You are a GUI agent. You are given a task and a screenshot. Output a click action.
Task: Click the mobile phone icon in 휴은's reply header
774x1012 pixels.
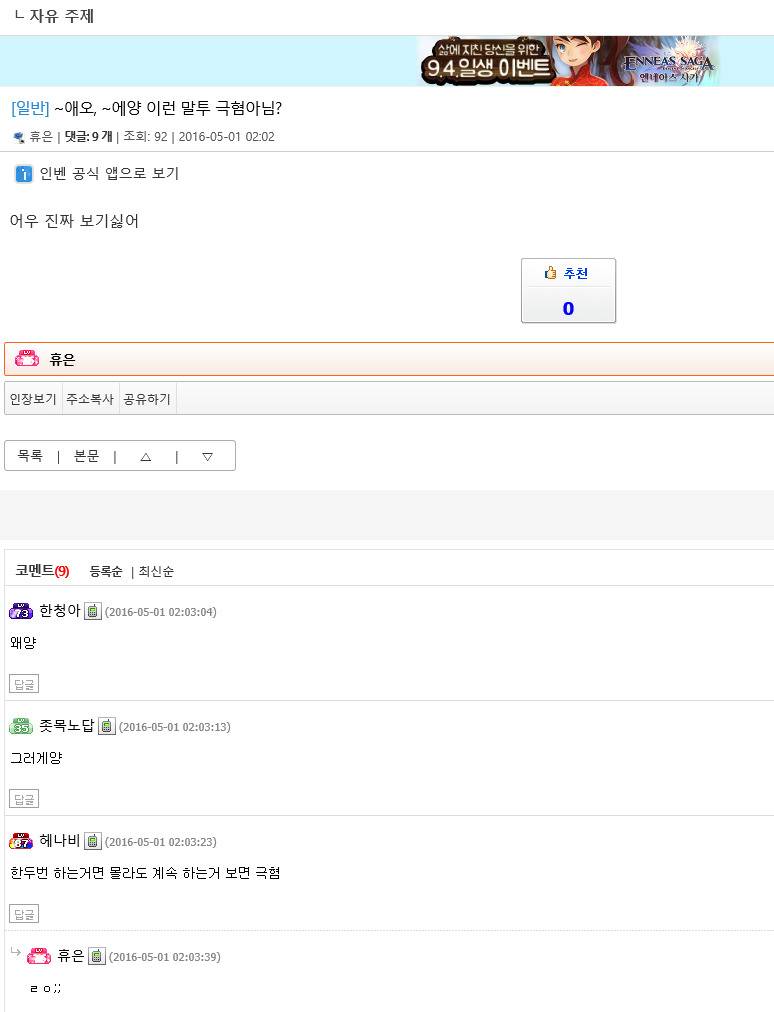[x=97, y=955]
